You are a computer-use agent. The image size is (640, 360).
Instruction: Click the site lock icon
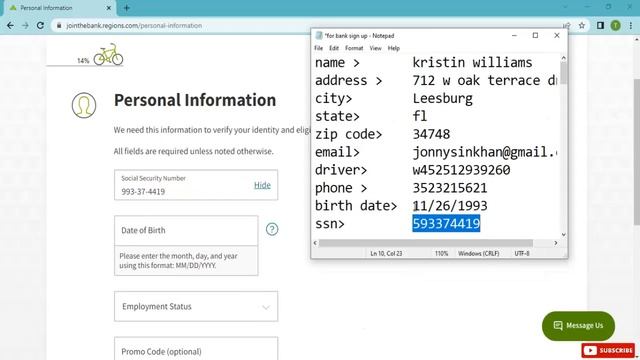point(59,25)
